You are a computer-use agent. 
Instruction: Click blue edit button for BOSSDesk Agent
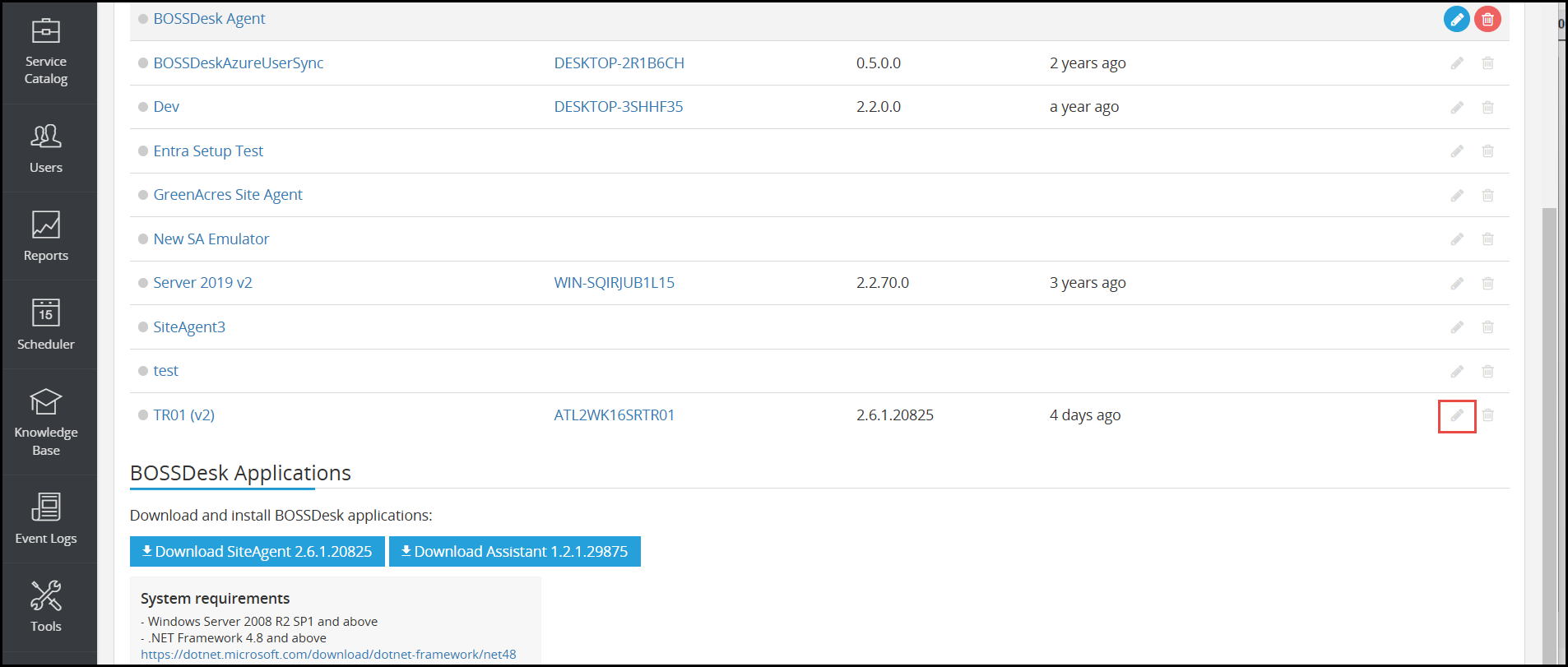pyautogui.click(x=1456, y=19)
